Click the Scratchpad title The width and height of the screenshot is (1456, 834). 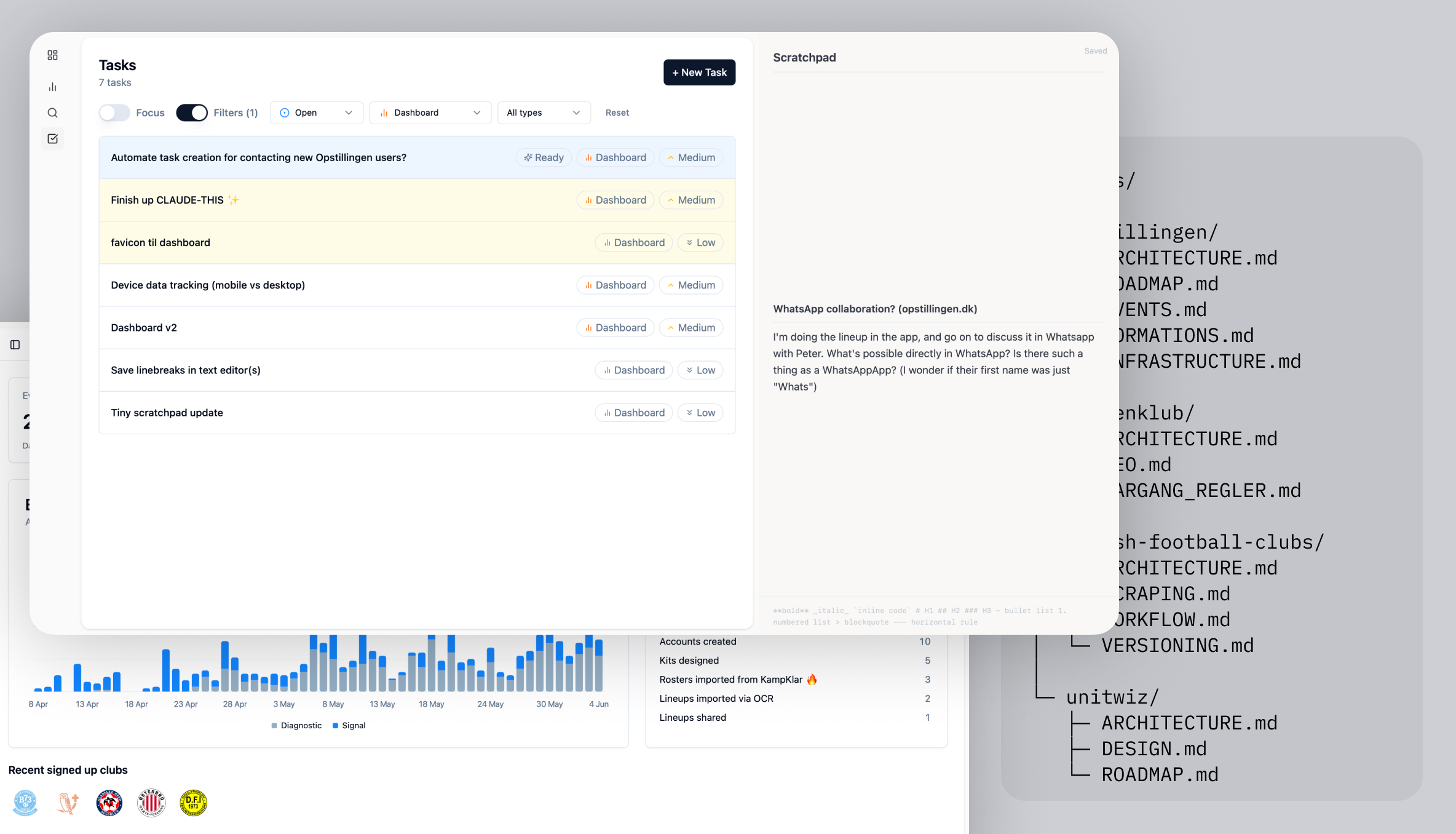point(804,57)
